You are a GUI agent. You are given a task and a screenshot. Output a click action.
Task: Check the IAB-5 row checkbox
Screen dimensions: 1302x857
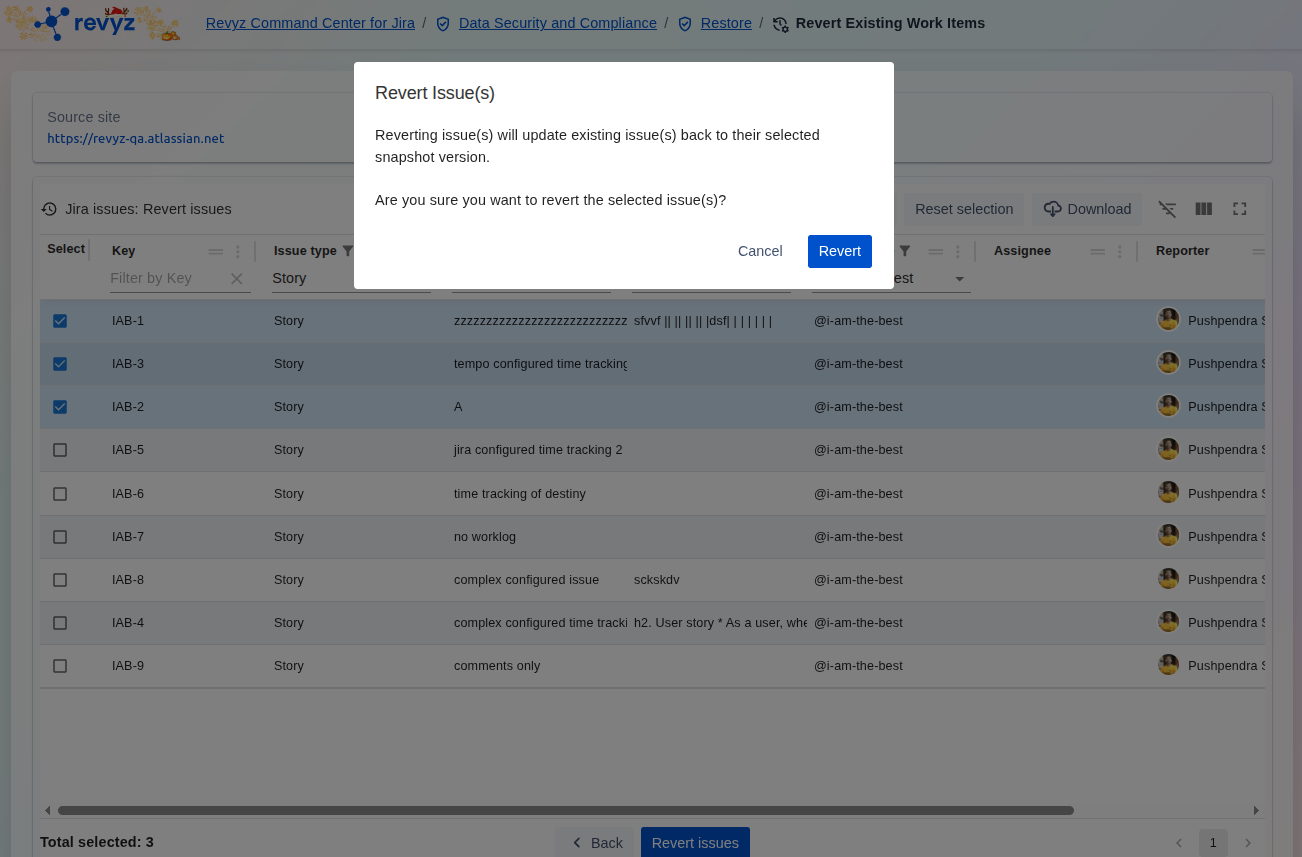pyautogui.click(x=60, y=450)
